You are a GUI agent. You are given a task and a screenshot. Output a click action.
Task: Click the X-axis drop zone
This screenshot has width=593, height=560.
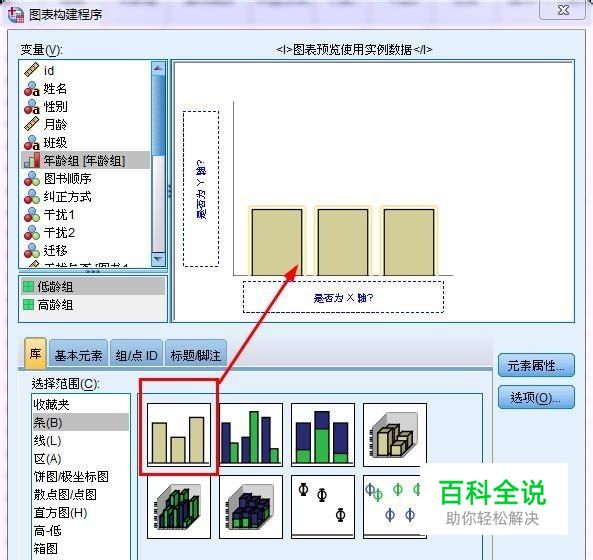343,297
